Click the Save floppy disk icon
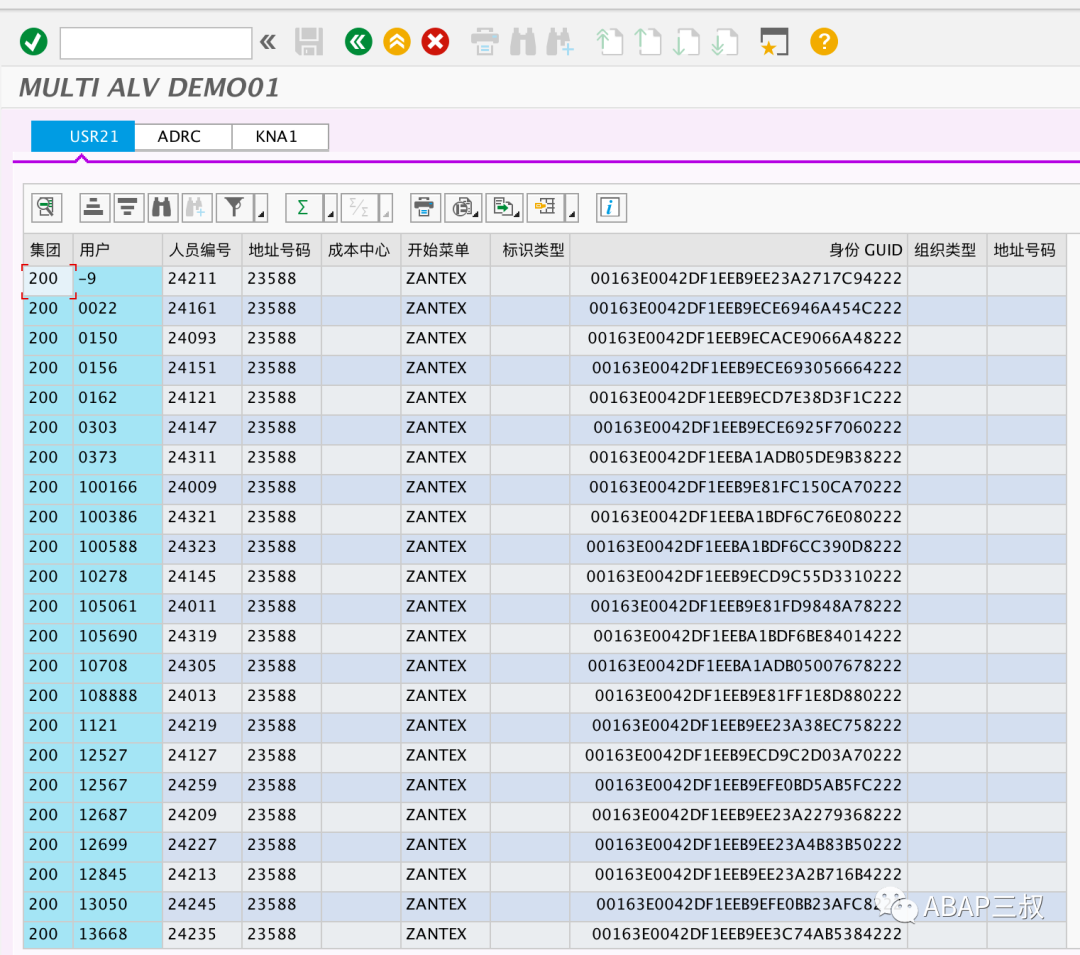Viewport: 1080px width, 955px height. pyautogui.click(x=309, y=42)
